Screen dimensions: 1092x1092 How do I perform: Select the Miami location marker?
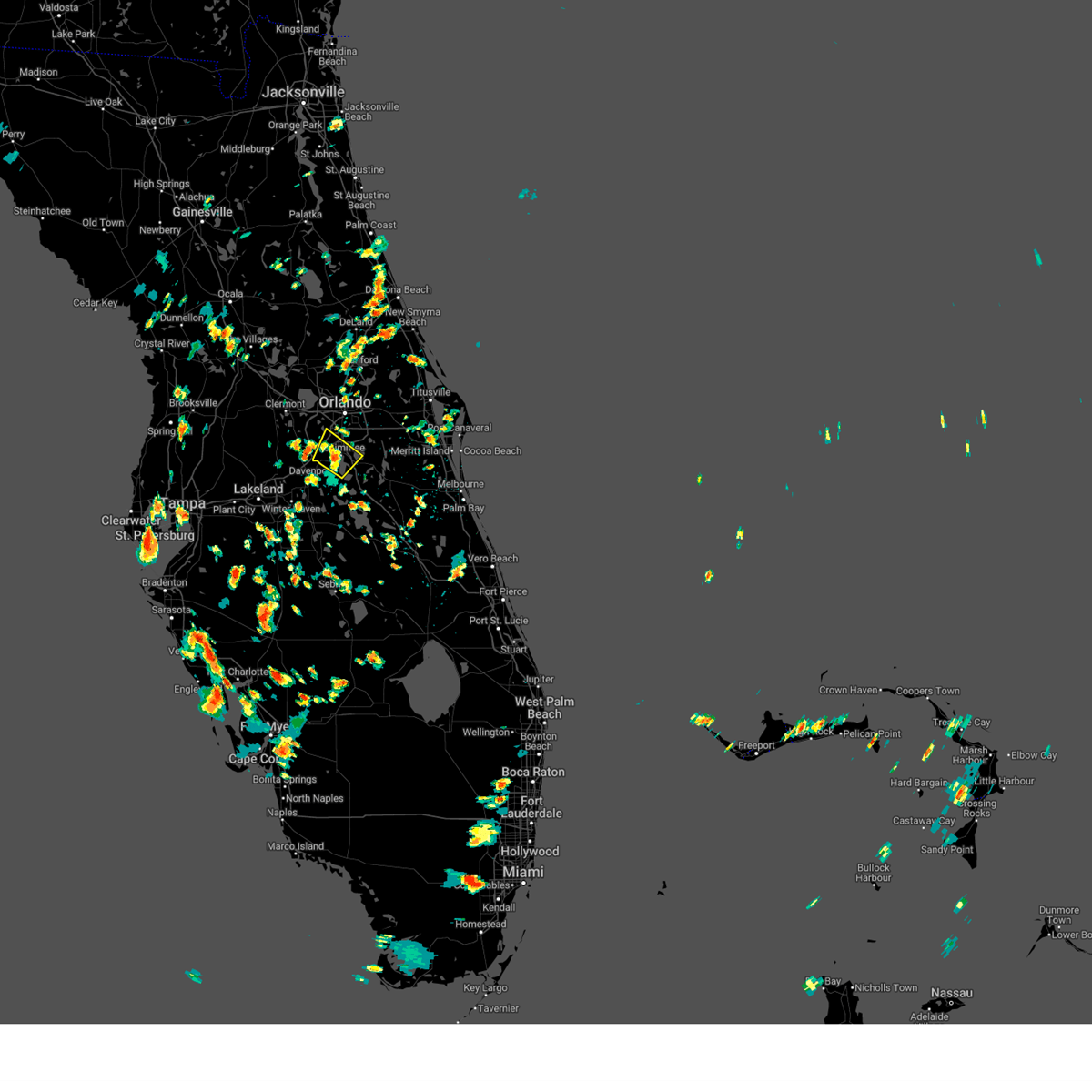(x=523, y=883)
